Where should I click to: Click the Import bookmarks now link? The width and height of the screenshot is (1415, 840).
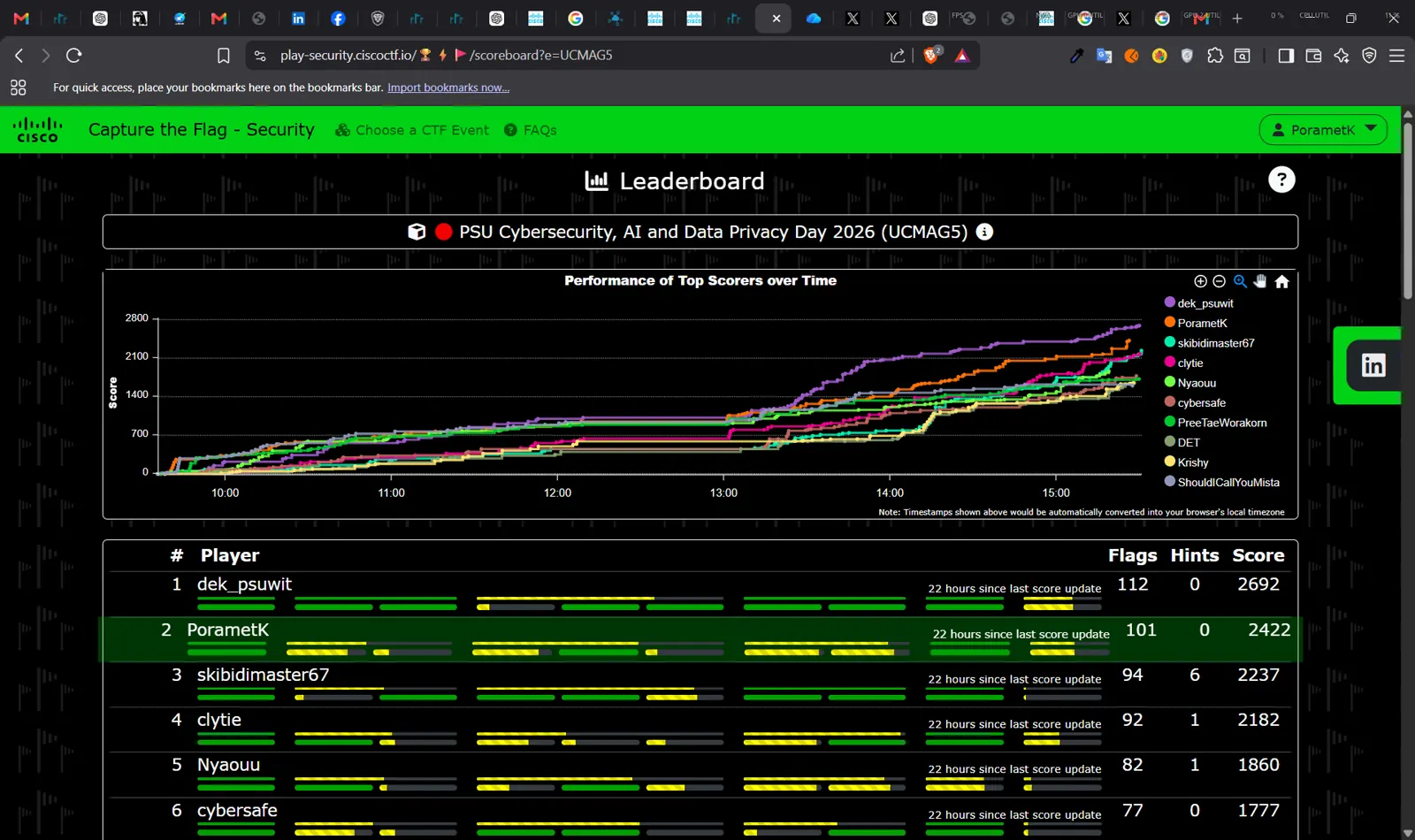[448, 88]
